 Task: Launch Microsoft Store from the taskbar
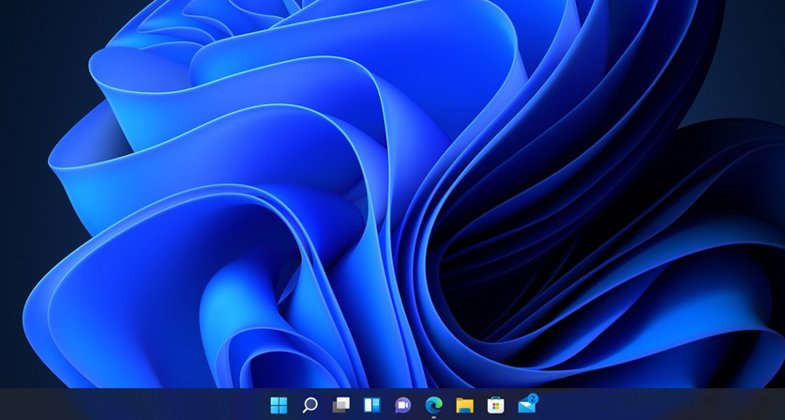pyautogui.click(x=496, y=405)
